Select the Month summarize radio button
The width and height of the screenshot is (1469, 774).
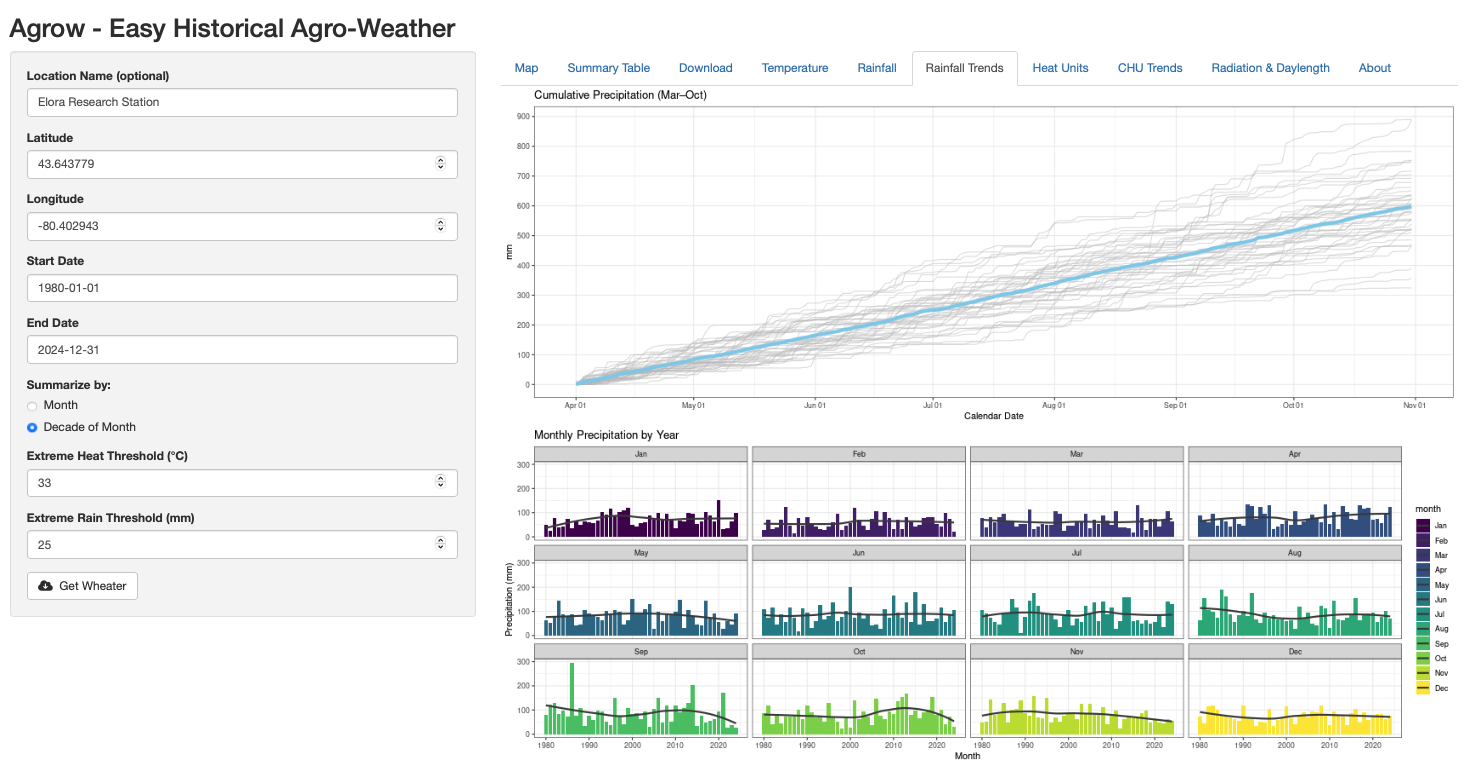(x=32, y=406)
